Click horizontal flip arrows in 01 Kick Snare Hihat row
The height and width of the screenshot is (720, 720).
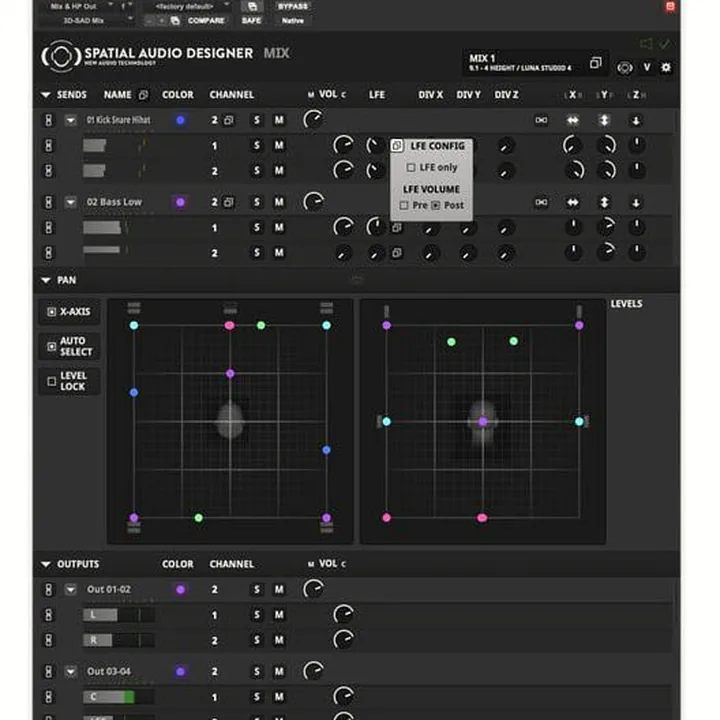pos(573,120)
